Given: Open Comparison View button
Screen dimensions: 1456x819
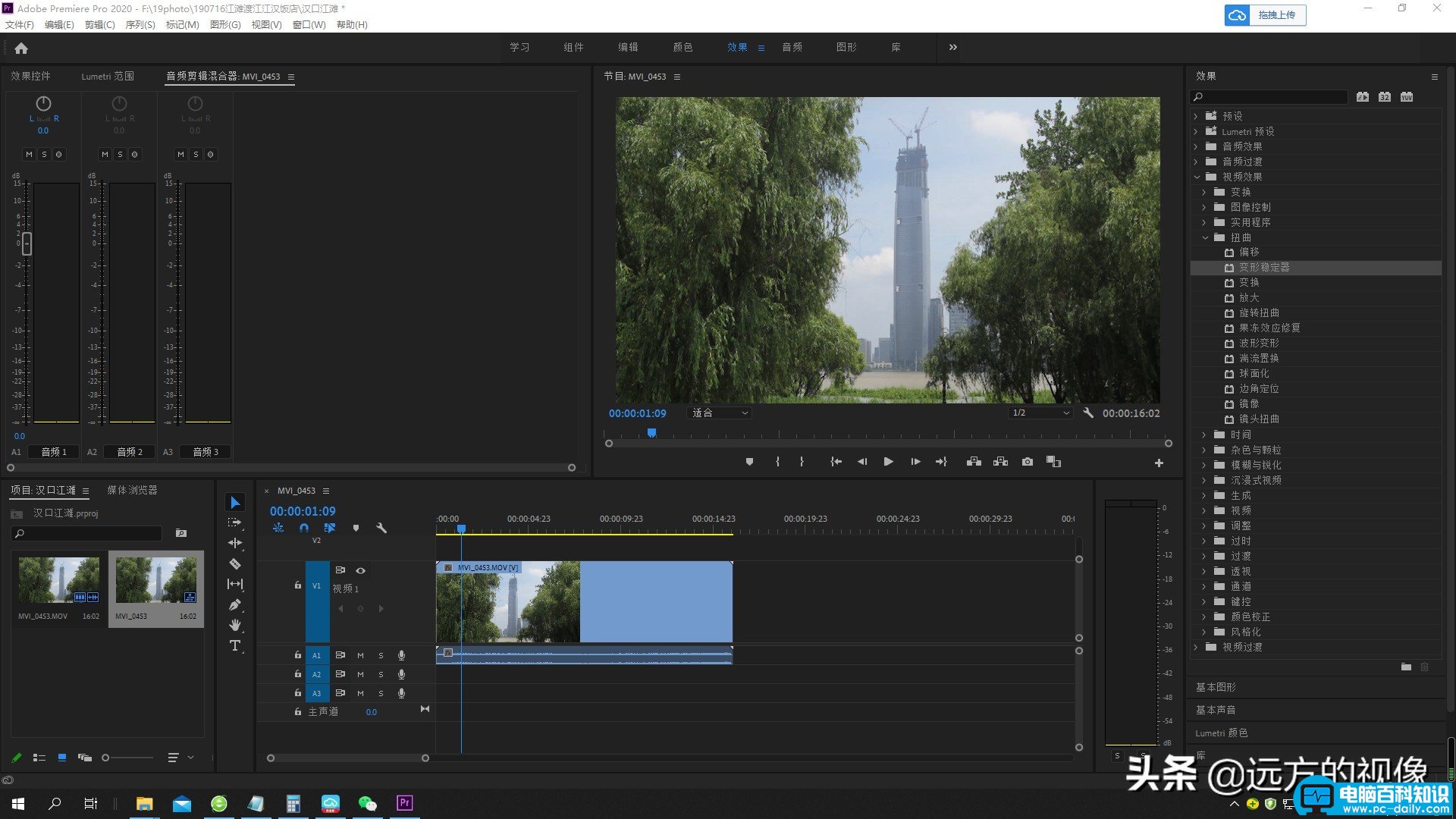Looking at the screenshot, I should [1053, 462].
